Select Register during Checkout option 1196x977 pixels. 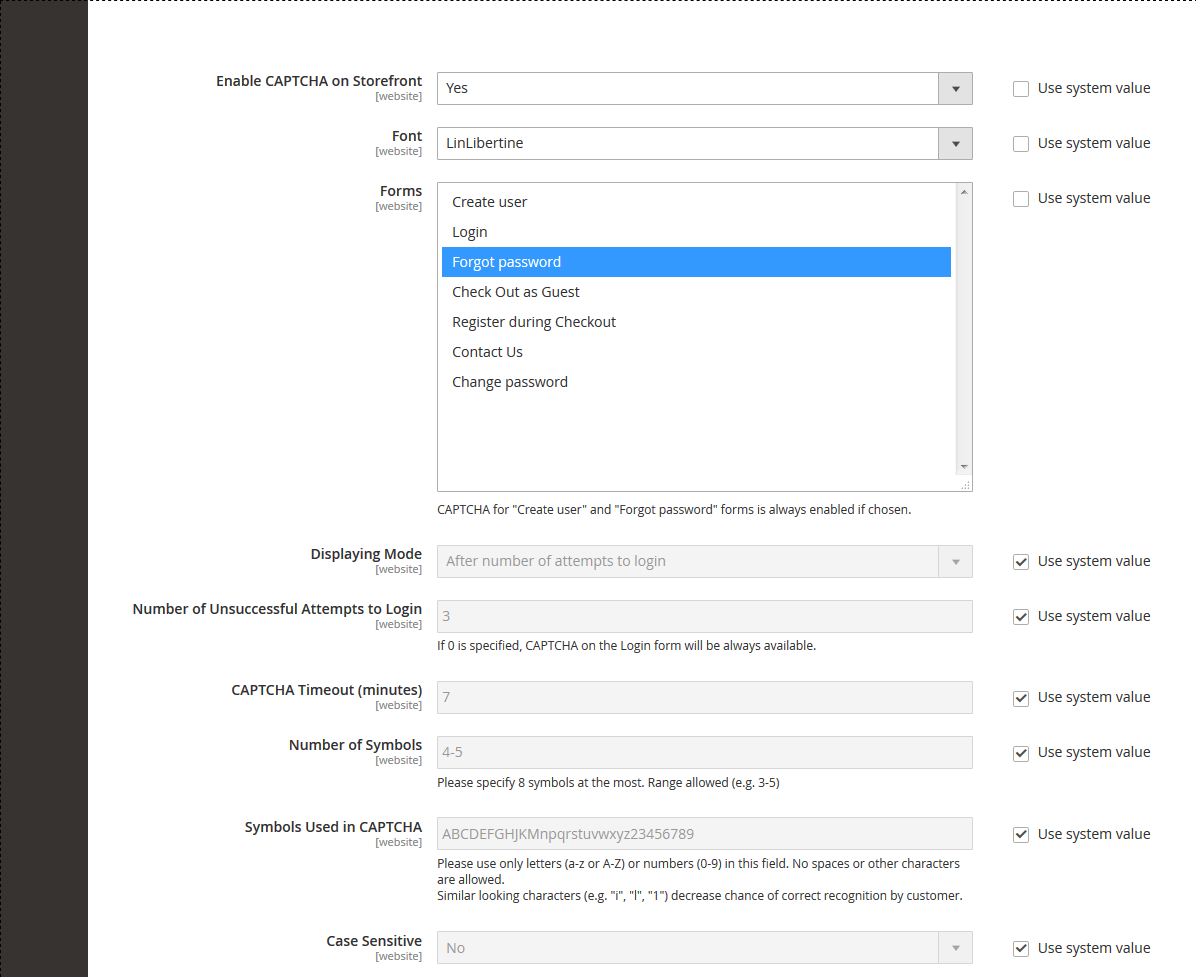pyautogui.click(x=696, y=322)
